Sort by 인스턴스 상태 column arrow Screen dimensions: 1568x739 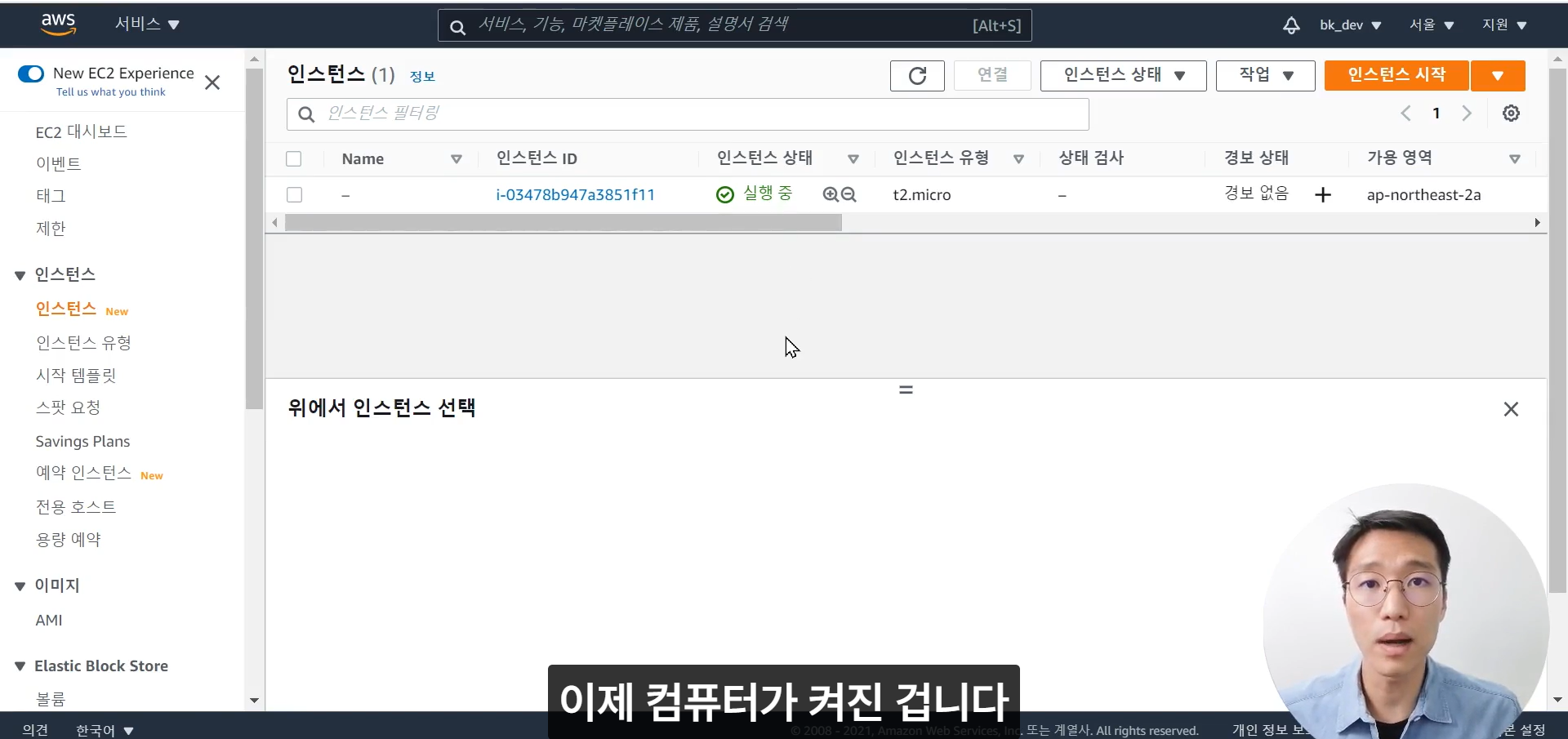click(853, 159)
